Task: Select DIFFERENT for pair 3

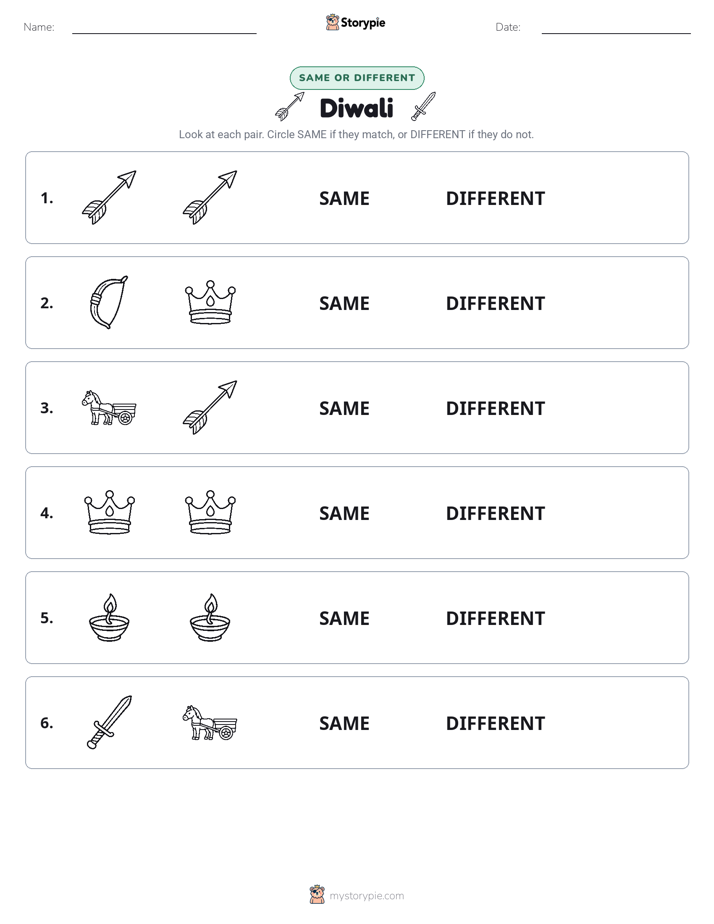Action: coord(495,408)
